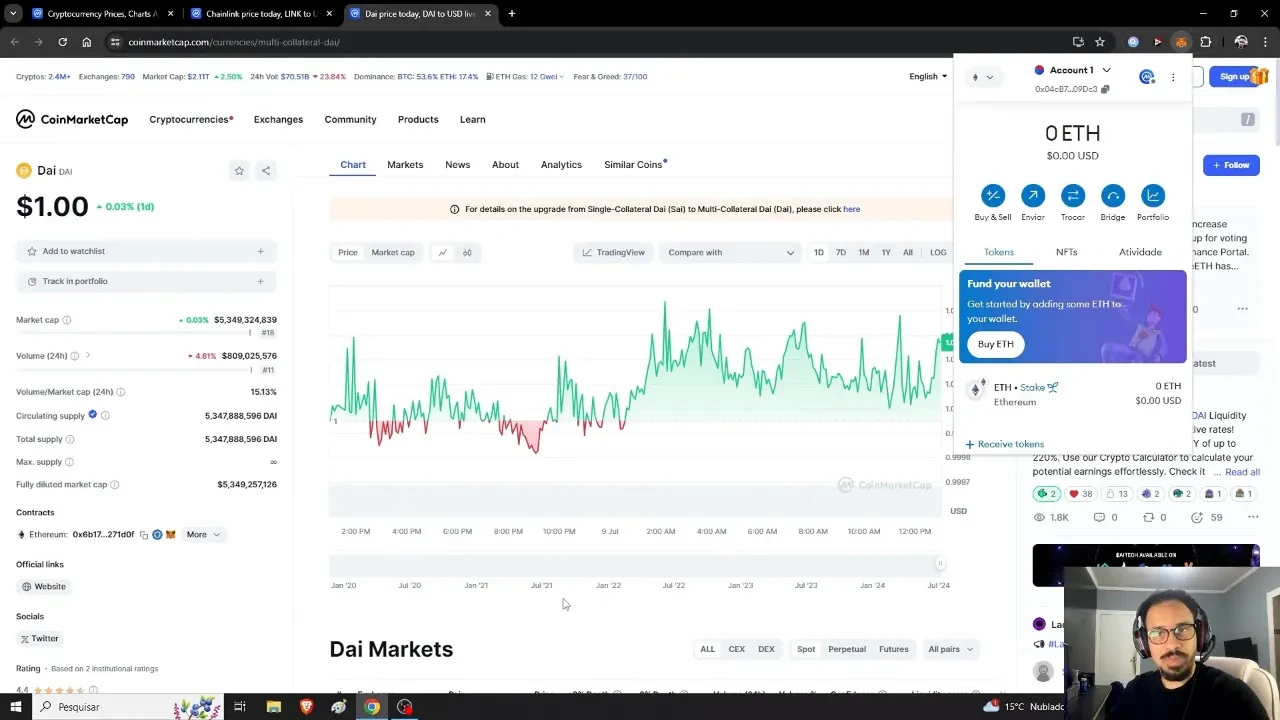Screen dimensions: 1280x720
Task: Open Brave browser from taskbar
Action: pyautogui.click(x=306, y=707)
